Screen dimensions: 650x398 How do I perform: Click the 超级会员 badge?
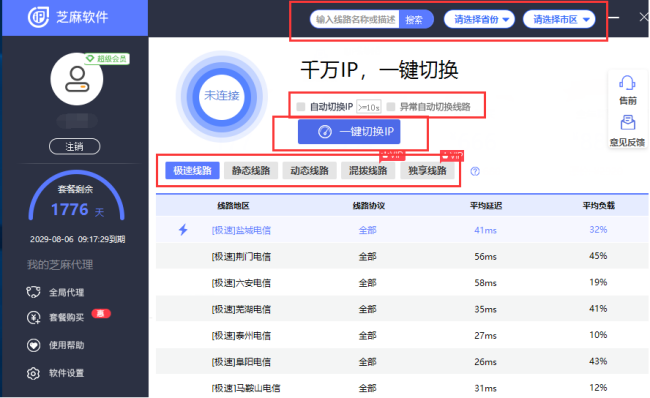pyautogui.click(x=107, y=59)
